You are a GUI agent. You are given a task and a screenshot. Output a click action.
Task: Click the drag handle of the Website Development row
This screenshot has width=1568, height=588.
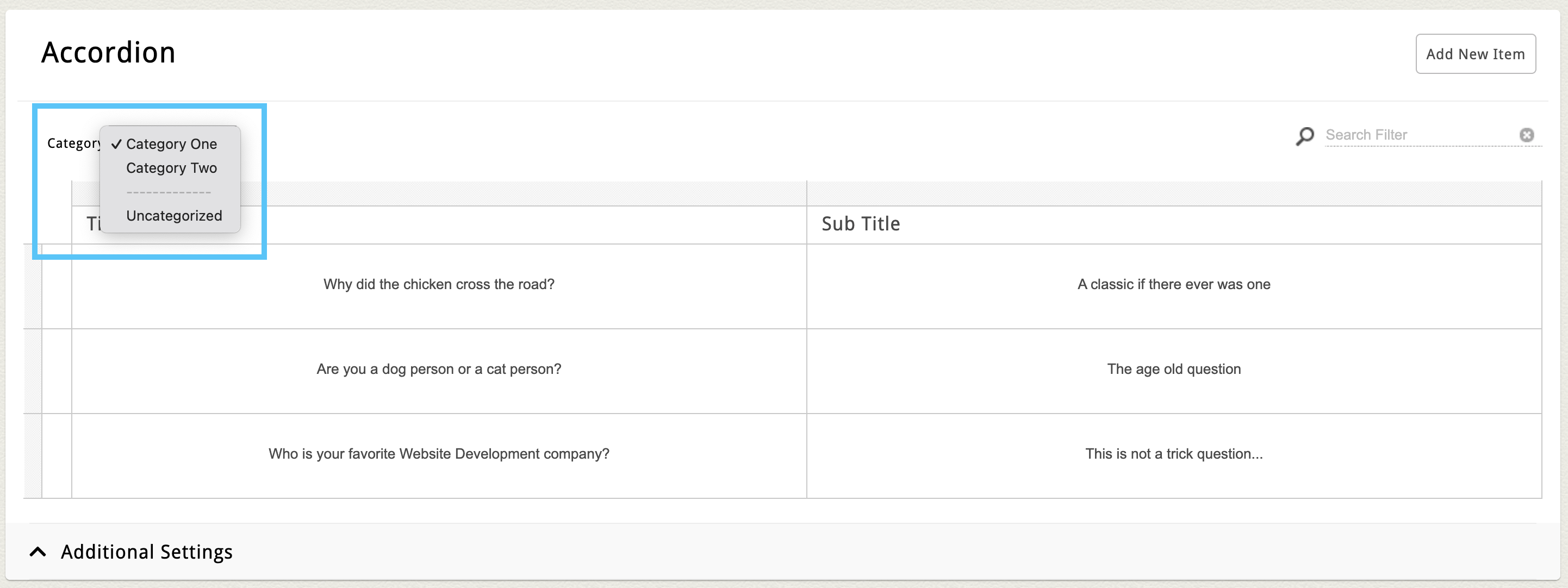[x=32, y=455]
